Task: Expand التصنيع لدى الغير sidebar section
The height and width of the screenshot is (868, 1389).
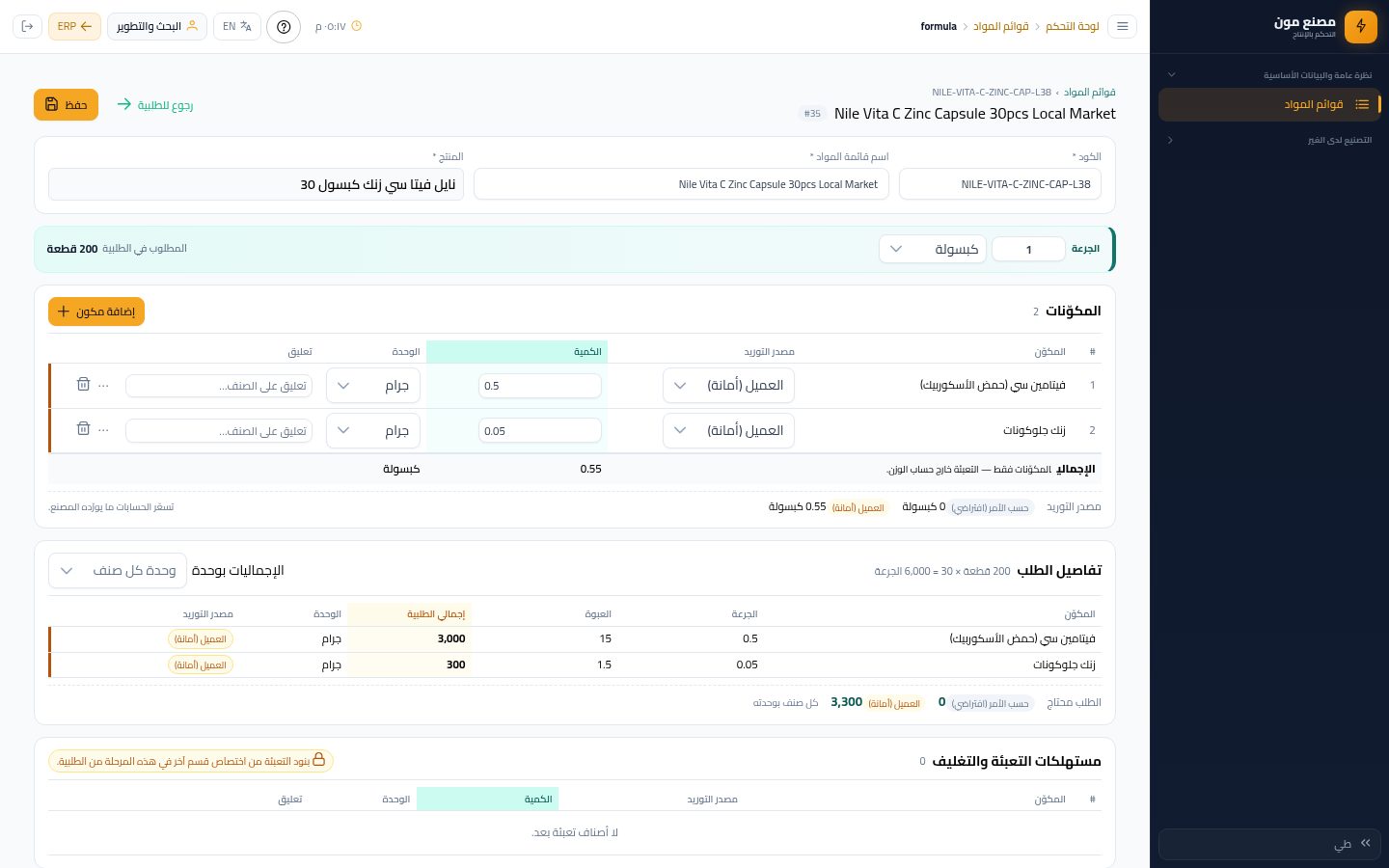Action: point(1269,140)
